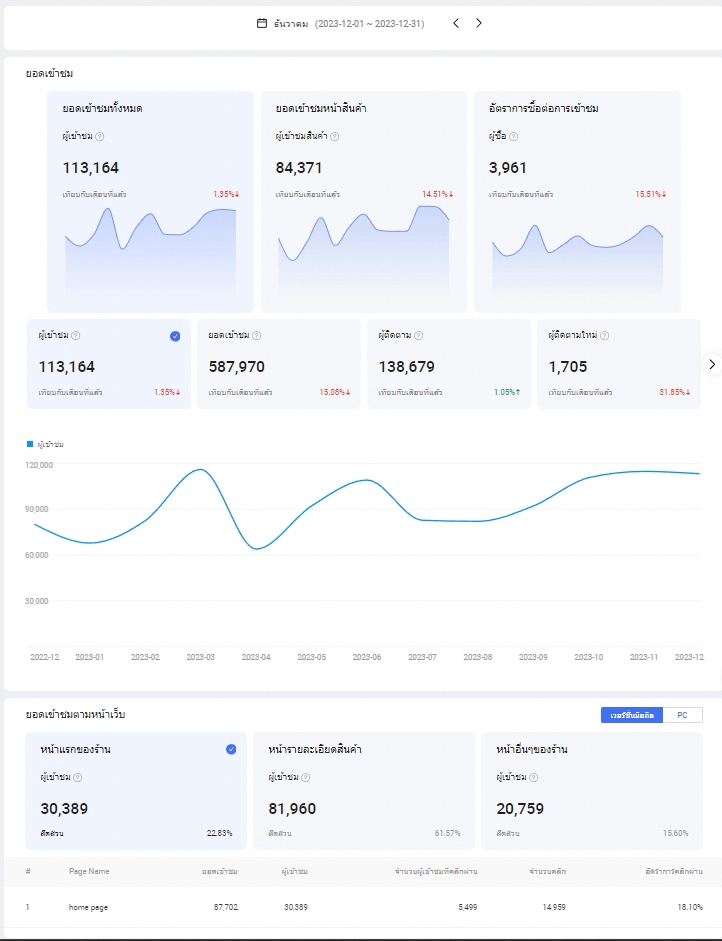This screenshot has width=722, height=941.
Task: Click help icon next to ผู้ซื้อ
Action: tap(513, 136)
